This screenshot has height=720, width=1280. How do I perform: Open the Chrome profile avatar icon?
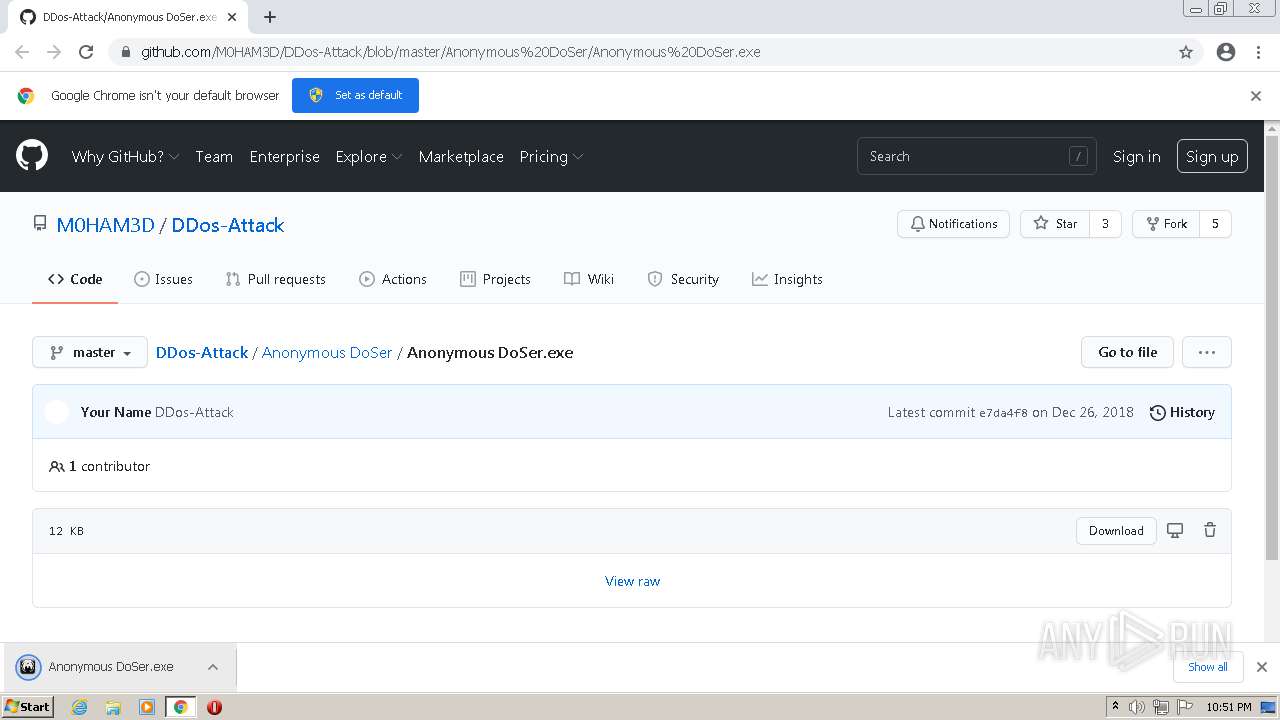pyautogui.click(x=1226, y=52)
